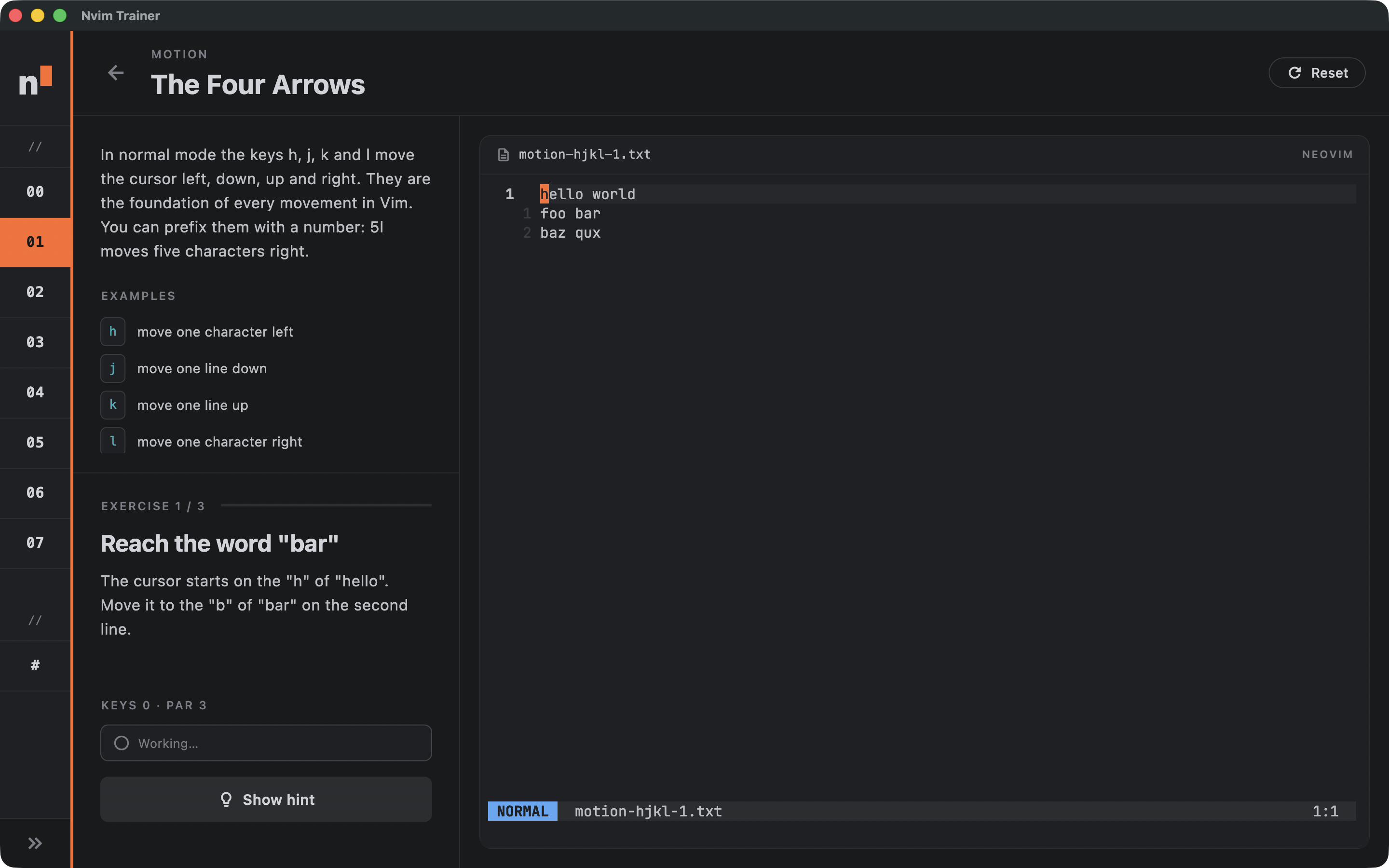1389x868 pixels.
Task: Click the file icon beside motion-hjkl-1.txt
Action: [x=504, y=154]
